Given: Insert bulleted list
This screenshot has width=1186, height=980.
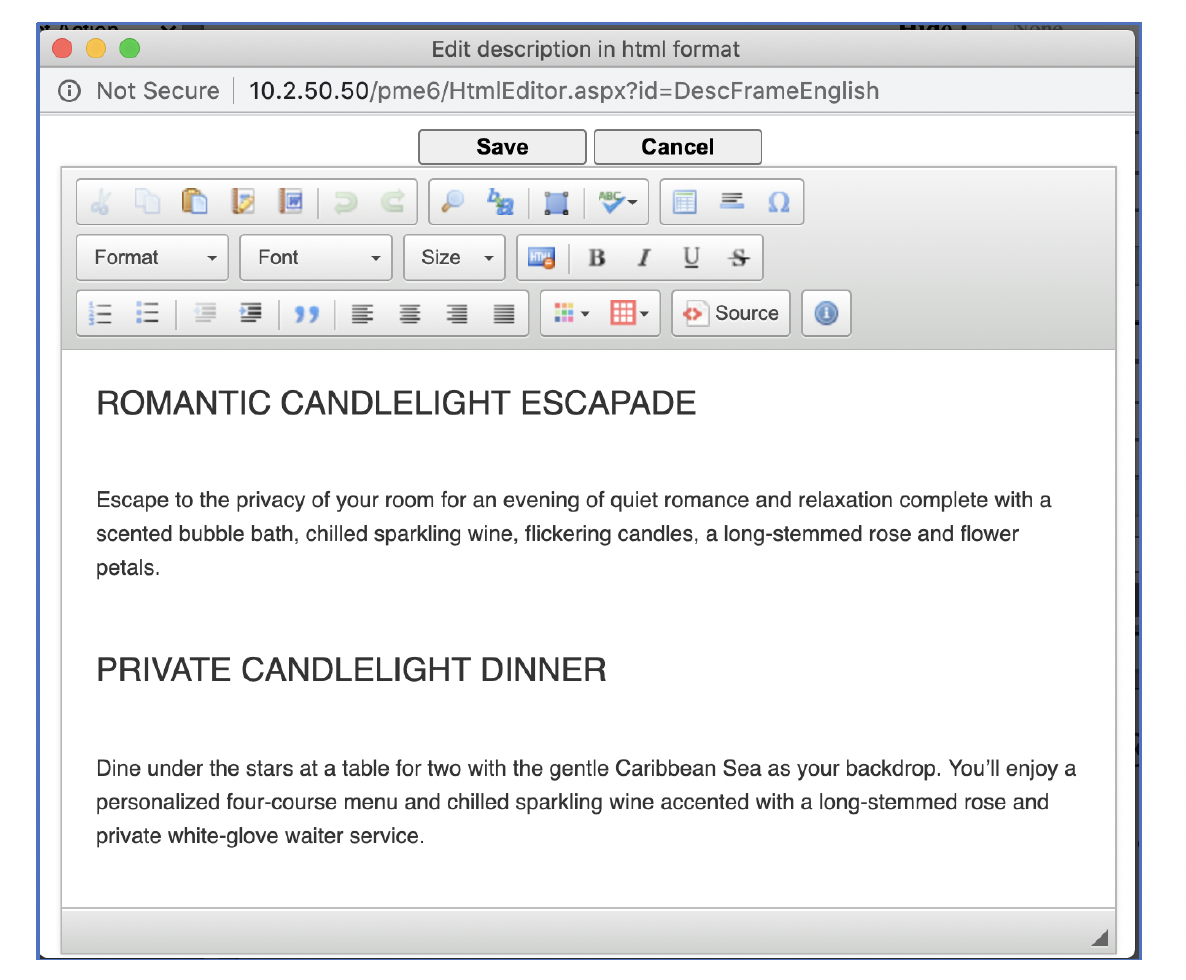Looking at the screenshot, I should (147, 313).
